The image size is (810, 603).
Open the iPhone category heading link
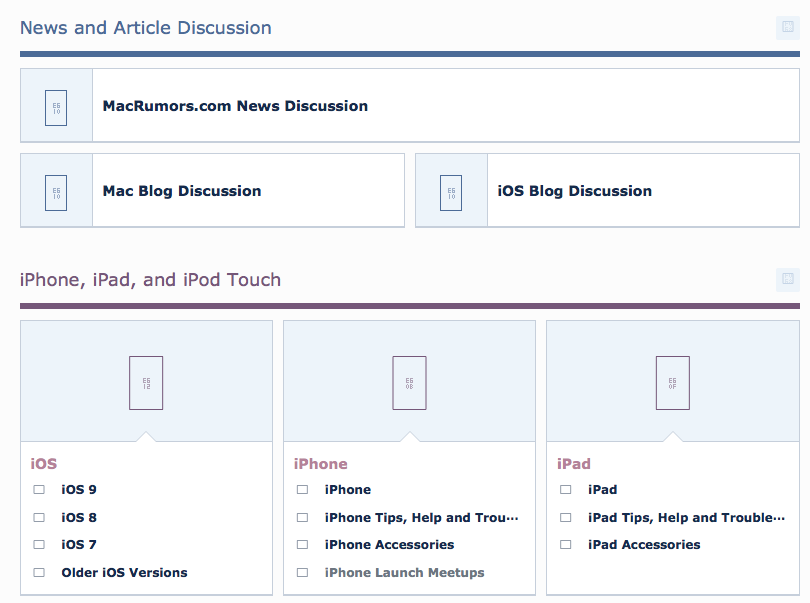[x=320, y=464]
